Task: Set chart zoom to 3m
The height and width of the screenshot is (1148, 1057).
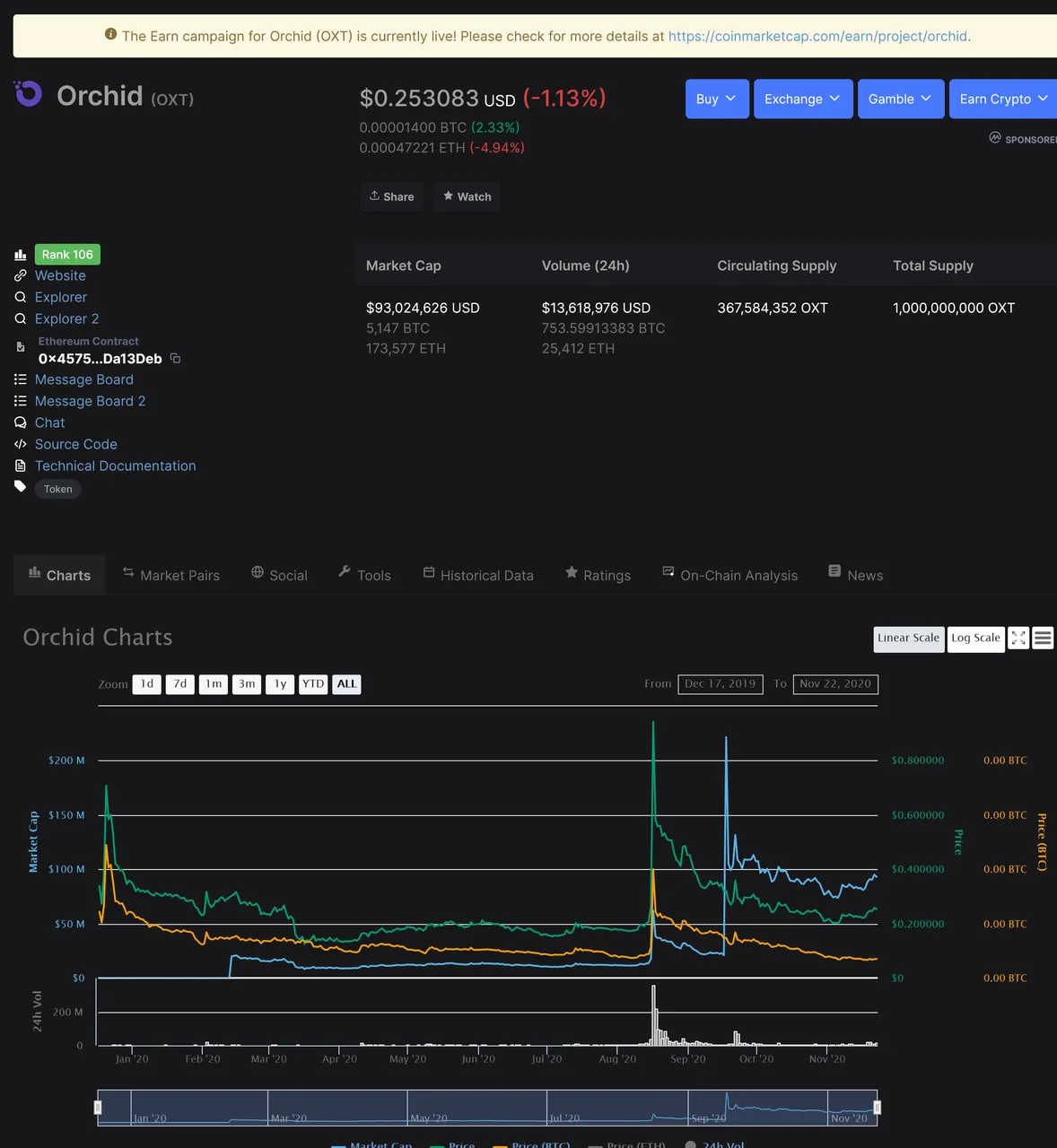Action: pos(247,684)
